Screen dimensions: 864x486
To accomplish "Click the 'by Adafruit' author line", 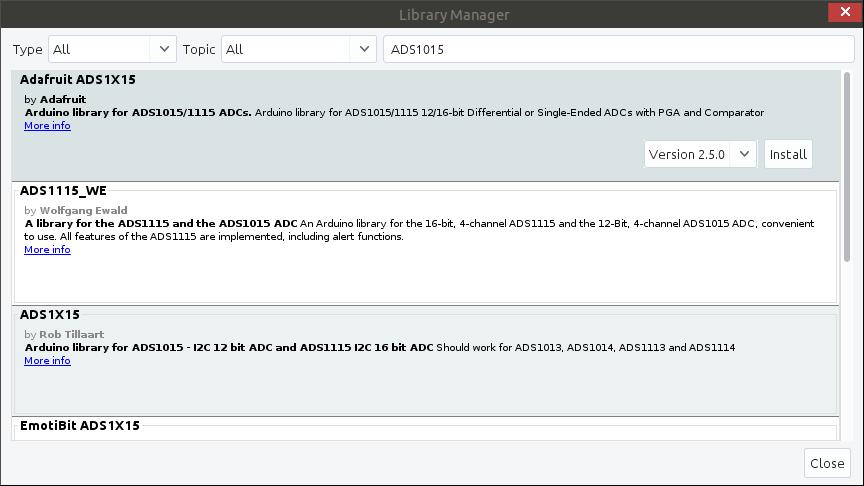I will pyautogui.click(x=55, y=99).
